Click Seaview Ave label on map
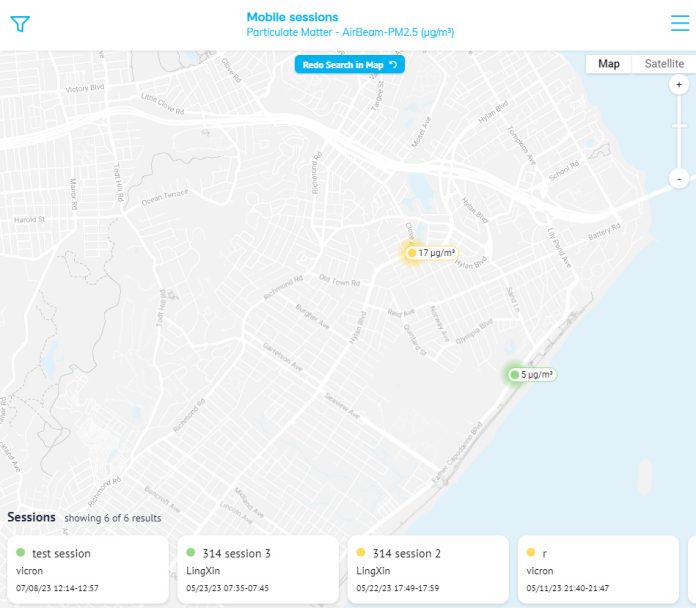Screen dimensions: 696x608 point(342,406)
